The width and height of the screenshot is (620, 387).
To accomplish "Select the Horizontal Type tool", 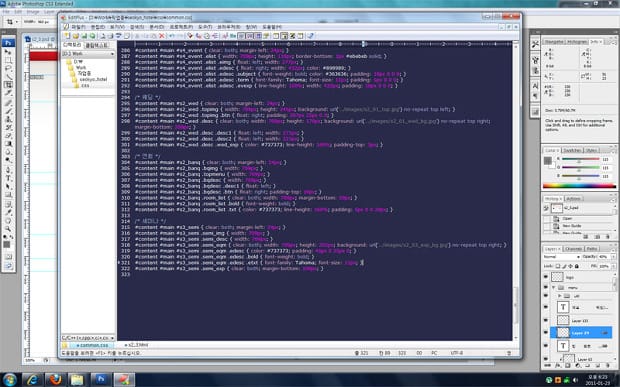I will [x=8, y=178].
